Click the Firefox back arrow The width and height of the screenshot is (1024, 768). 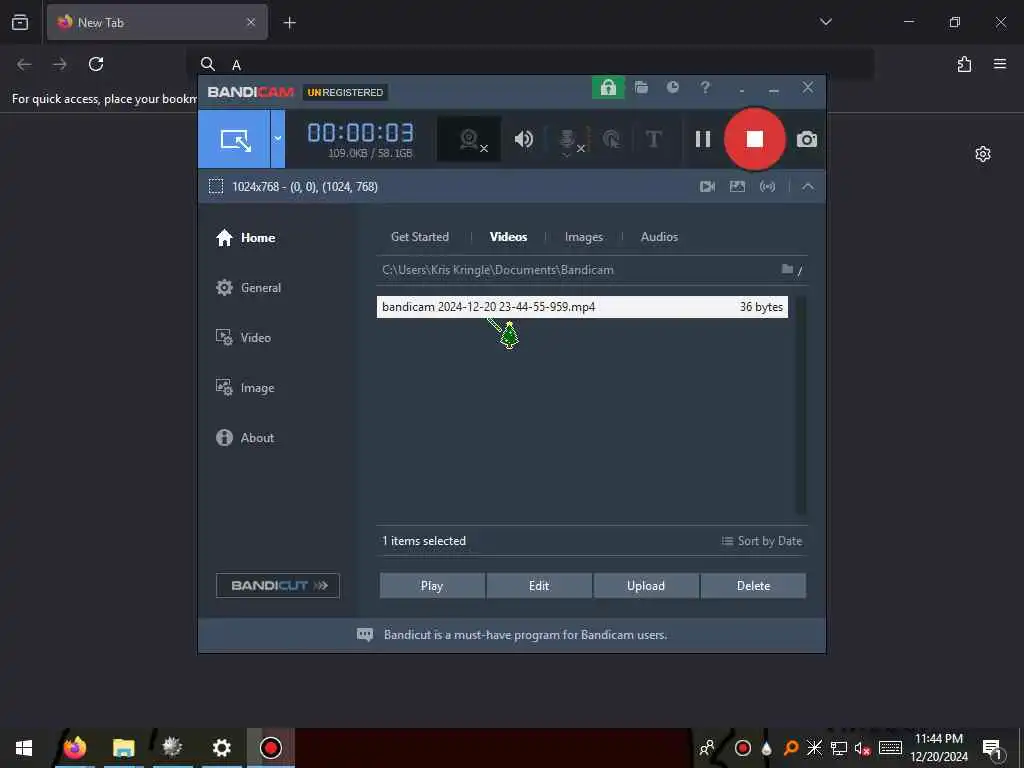tap(24, 64)
